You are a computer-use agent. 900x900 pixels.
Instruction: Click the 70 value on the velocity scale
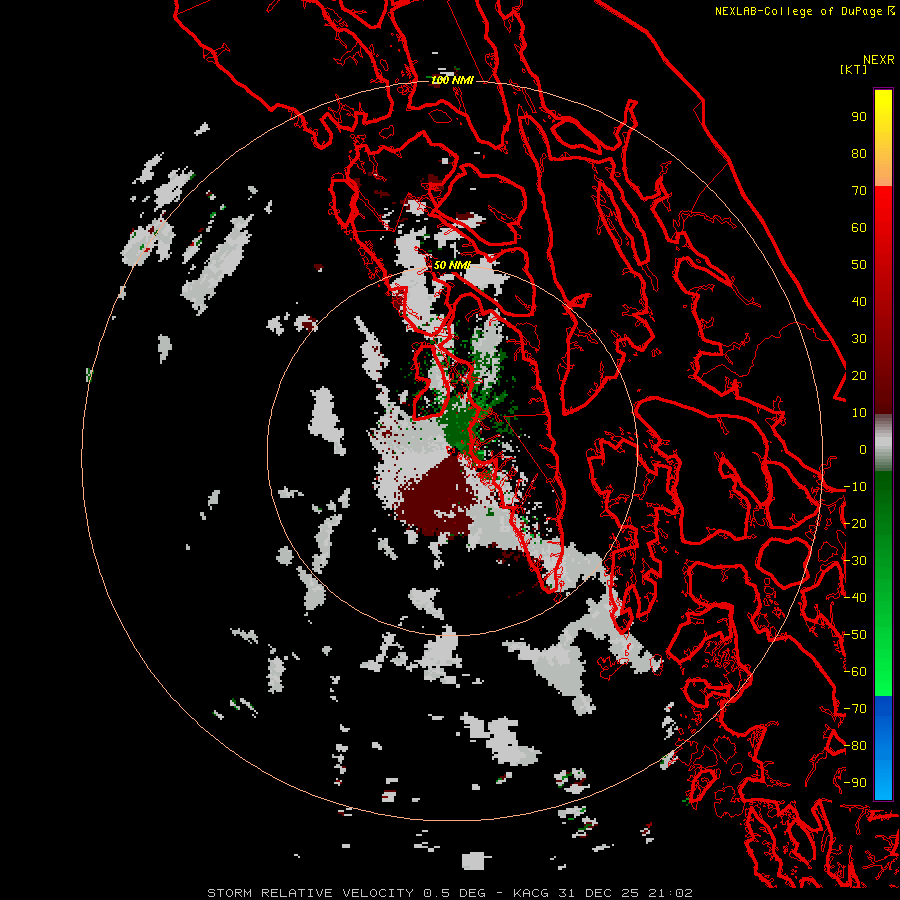859,191
